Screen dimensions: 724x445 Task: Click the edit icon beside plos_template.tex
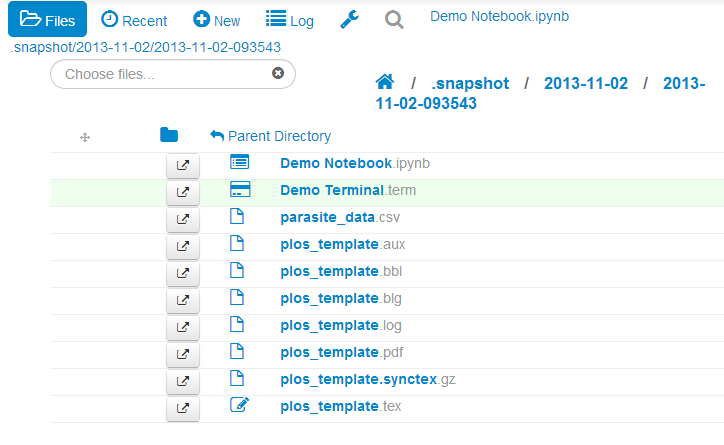coord(239,405)
